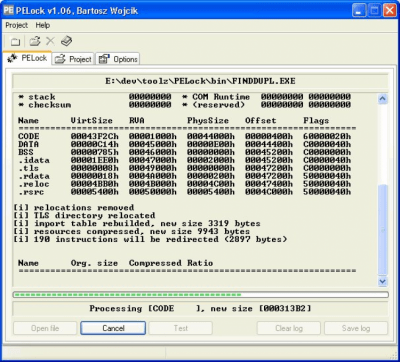Click the .idata section name
400x362 pixels.
click(x=34, y=160)
